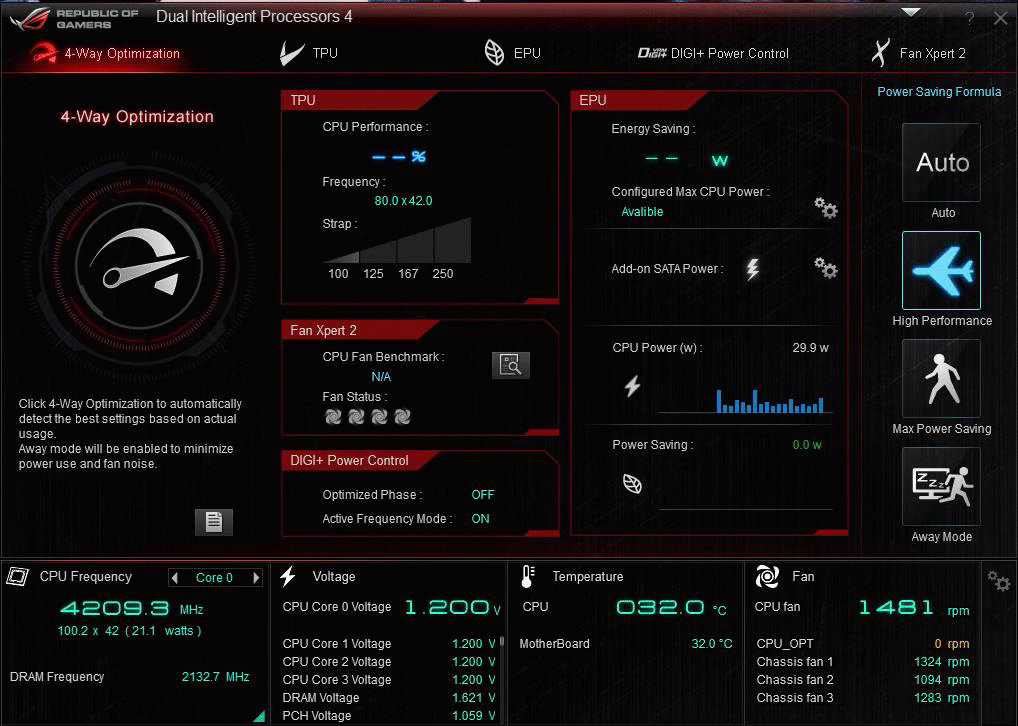
Task: Switch to previous CPU core with left arrow
Action: pyautogui.click(x=174, y=577)
